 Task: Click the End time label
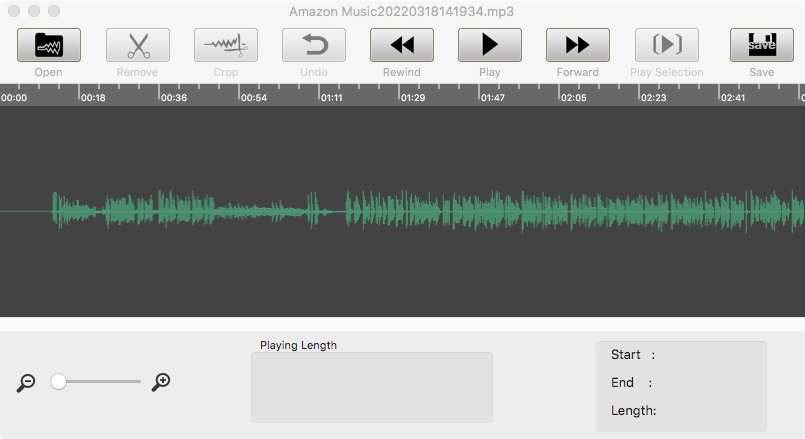coord(631,383)
